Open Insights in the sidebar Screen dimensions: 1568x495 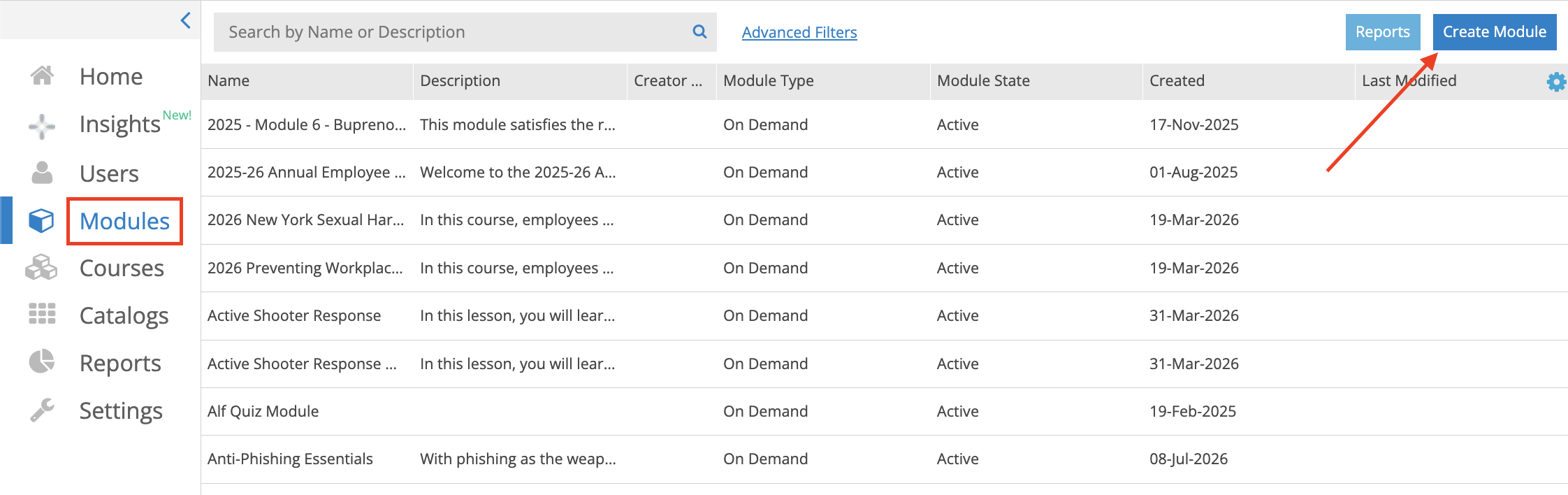point(120,124)
